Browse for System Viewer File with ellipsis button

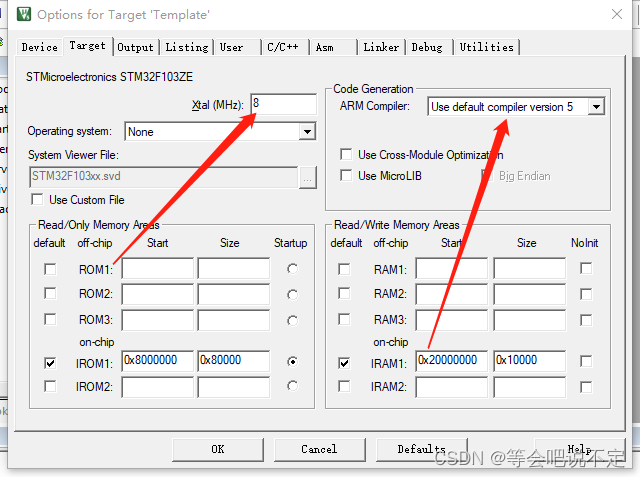coord(307,178)
